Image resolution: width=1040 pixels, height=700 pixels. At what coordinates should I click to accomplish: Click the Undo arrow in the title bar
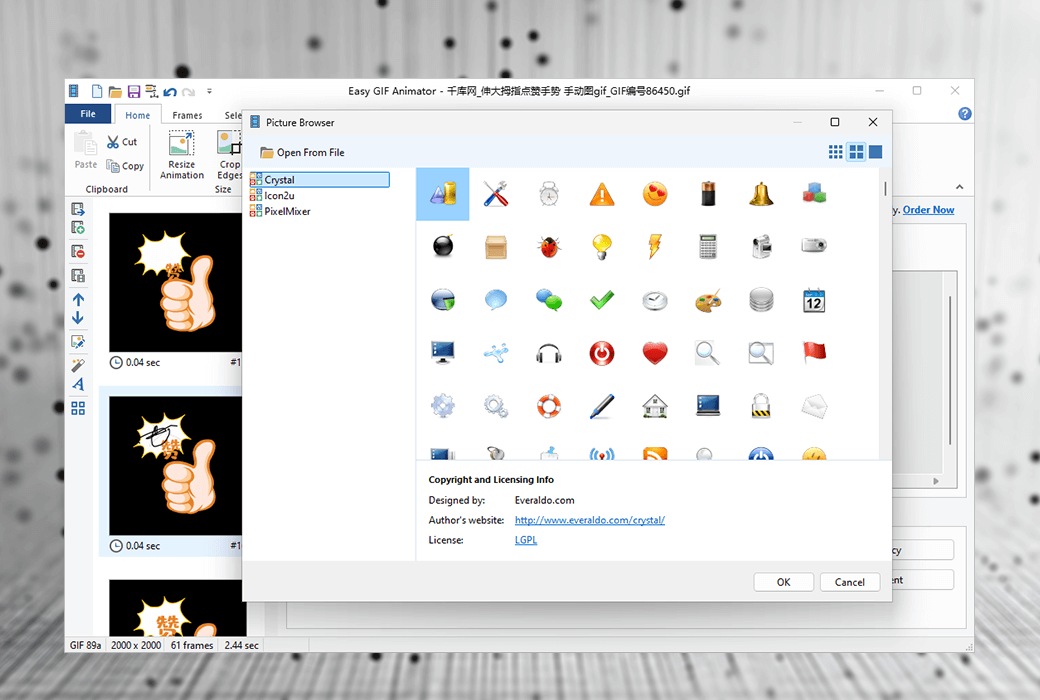170,92
